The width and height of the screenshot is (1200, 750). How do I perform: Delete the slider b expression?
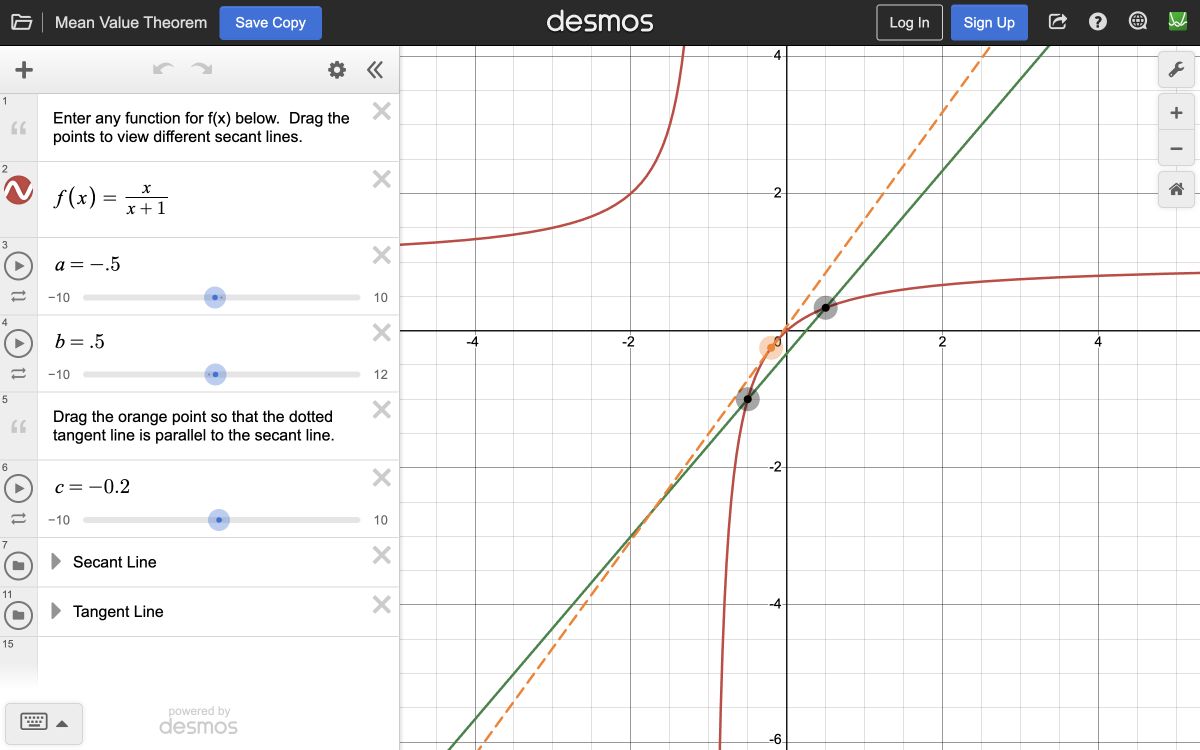coord(381,332)
